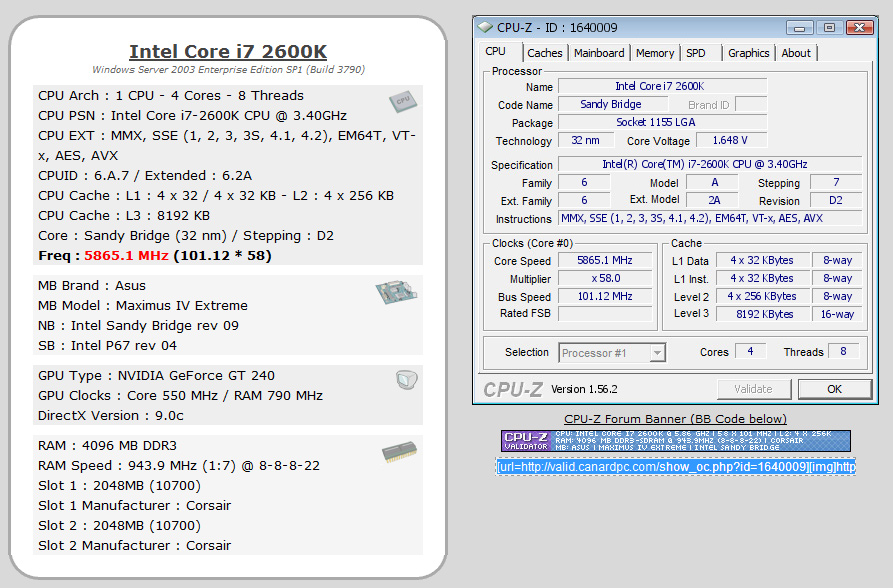Click the BB code URL text field

point(675,467)
